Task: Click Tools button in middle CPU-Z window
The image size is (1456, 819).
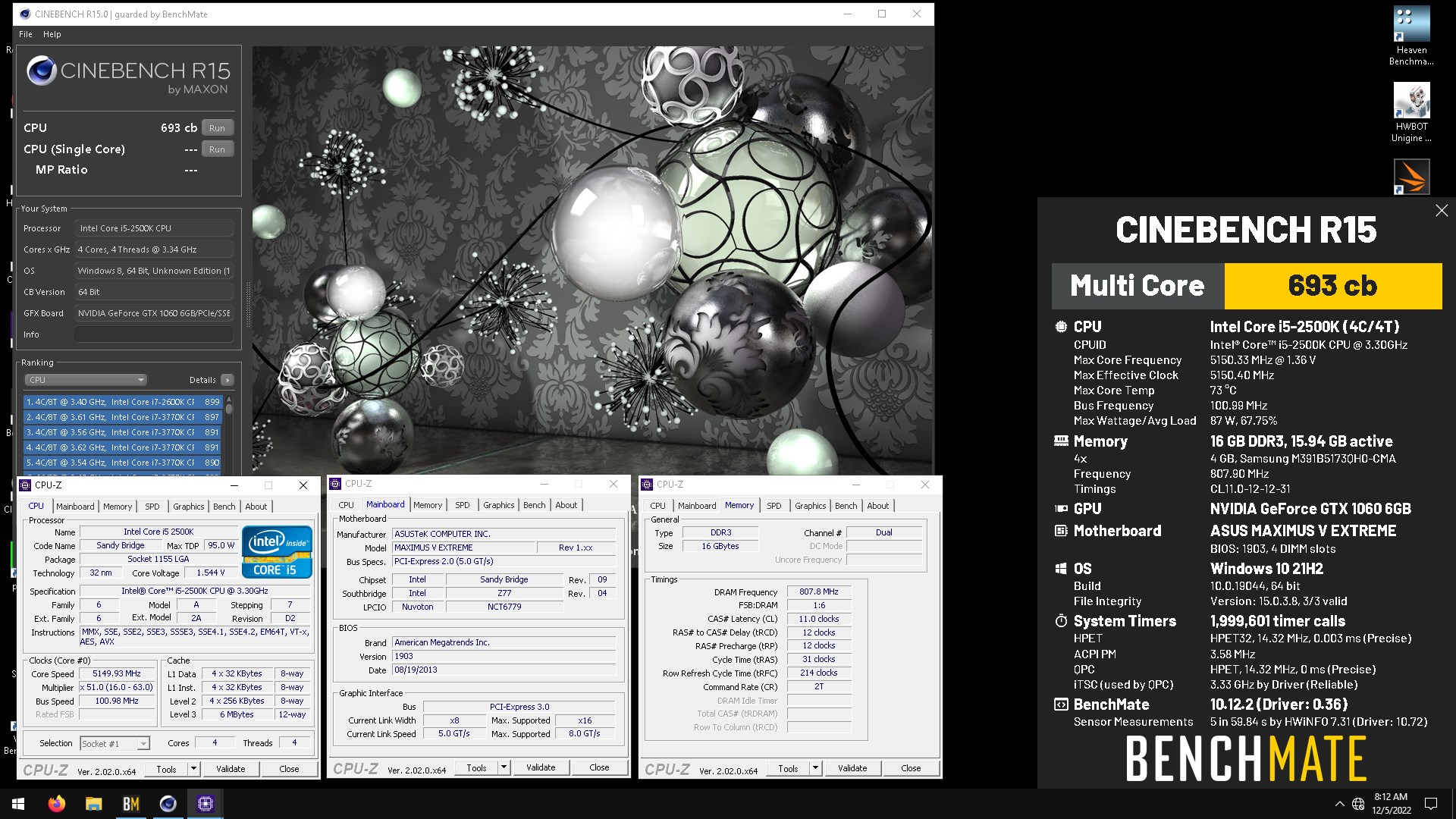Action: point(476,767)
